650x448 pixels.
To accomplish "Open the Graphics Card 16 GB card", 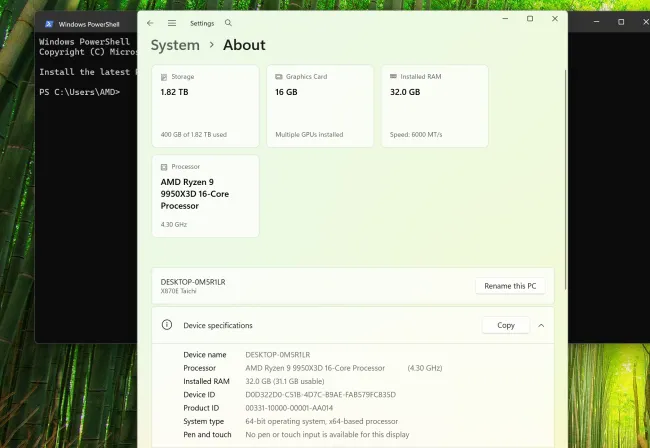I will pyautogui.click(x=319, y=105).
